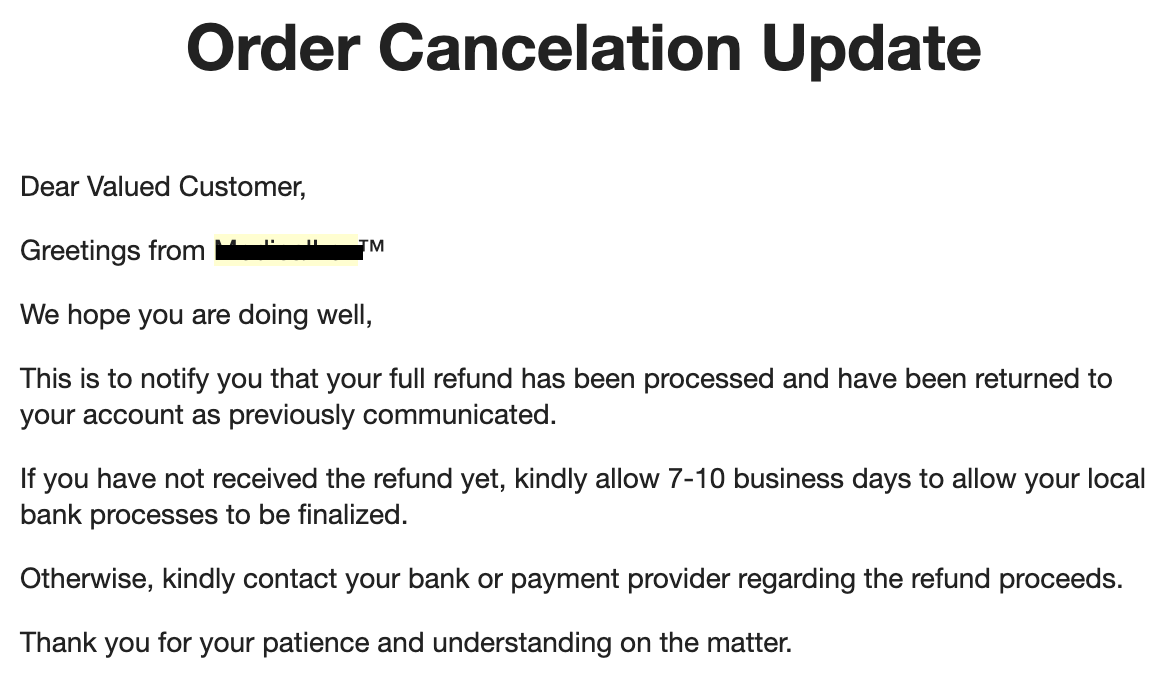Click the phrase 'understanding on the matter.'

612,643
